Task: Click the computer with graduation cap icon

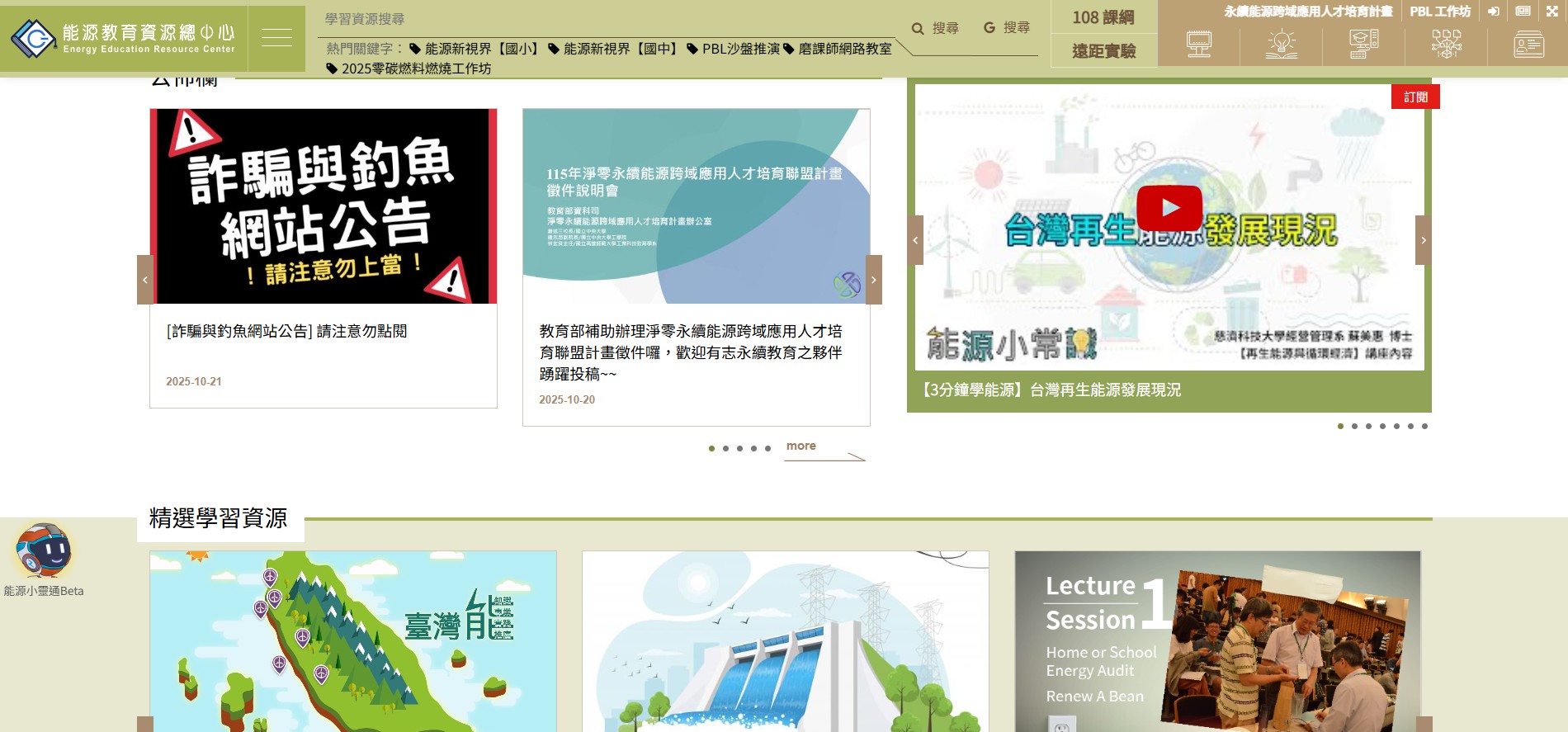Action: pos(1363,44)
